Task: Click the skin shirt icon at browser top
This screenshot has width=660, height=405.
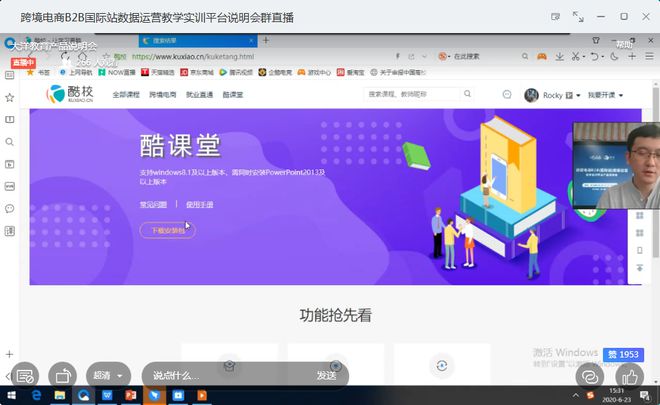Action: (x=596, y=40)
